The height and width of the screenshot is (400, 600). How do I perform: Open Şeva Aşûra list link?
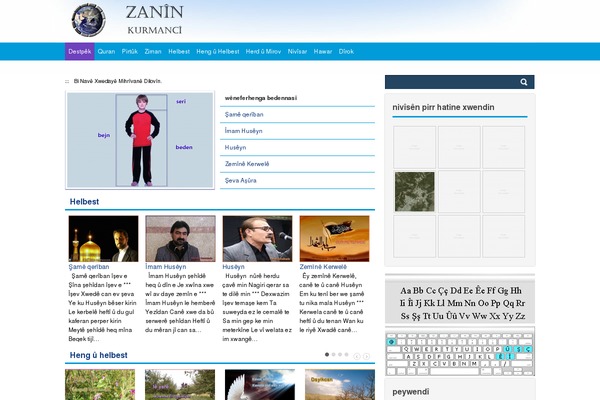[x=240, y=180]
